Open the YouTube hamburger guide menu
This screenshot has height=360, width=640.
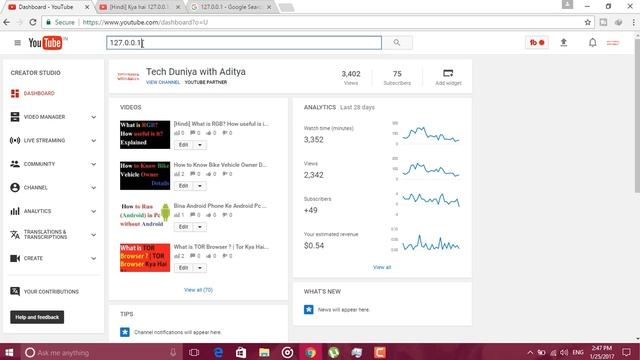click(x=18, y=43)
